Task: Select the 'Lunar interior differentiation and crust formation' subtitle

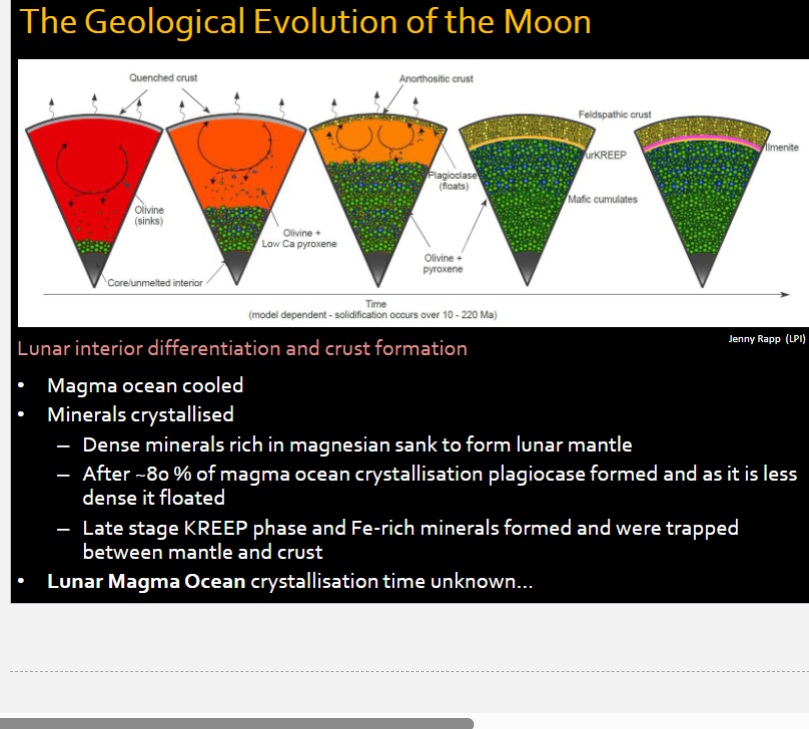Action: pyautogui.click(x=242, y=349)
